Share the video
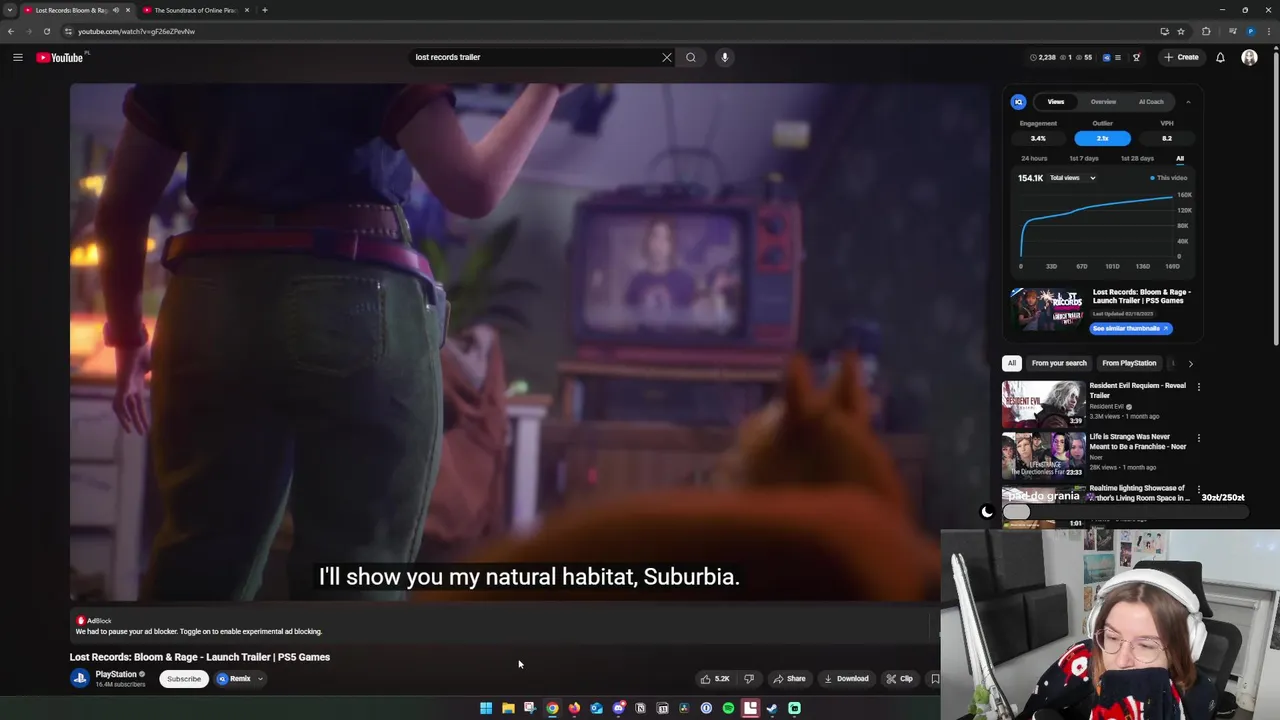 pyautogui.click(x=789, y=679)
